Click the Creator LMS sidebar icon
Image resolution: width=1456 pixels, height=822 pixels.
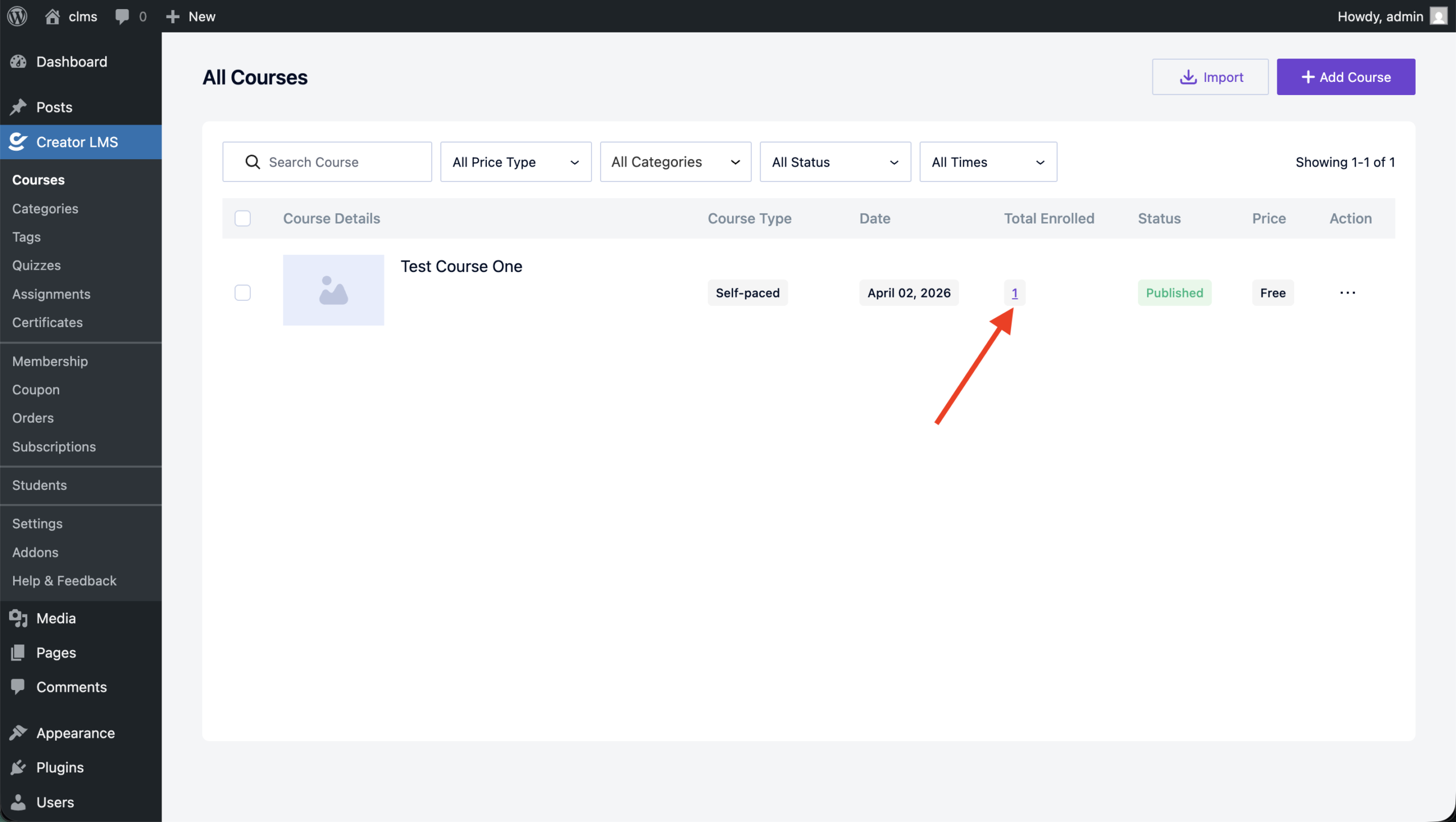pos(18,142)
